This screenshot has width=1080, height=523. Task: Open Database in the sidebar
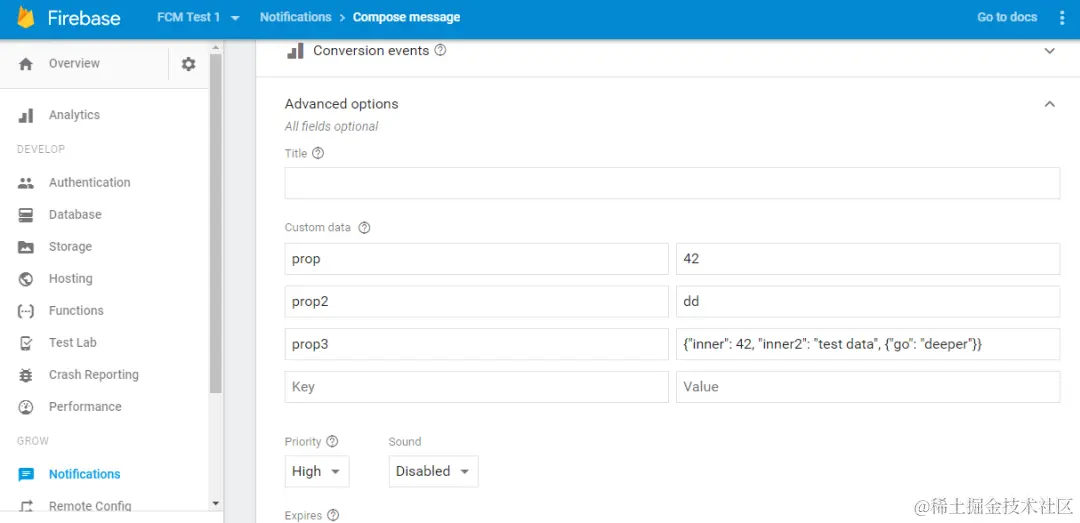point(75,215)
